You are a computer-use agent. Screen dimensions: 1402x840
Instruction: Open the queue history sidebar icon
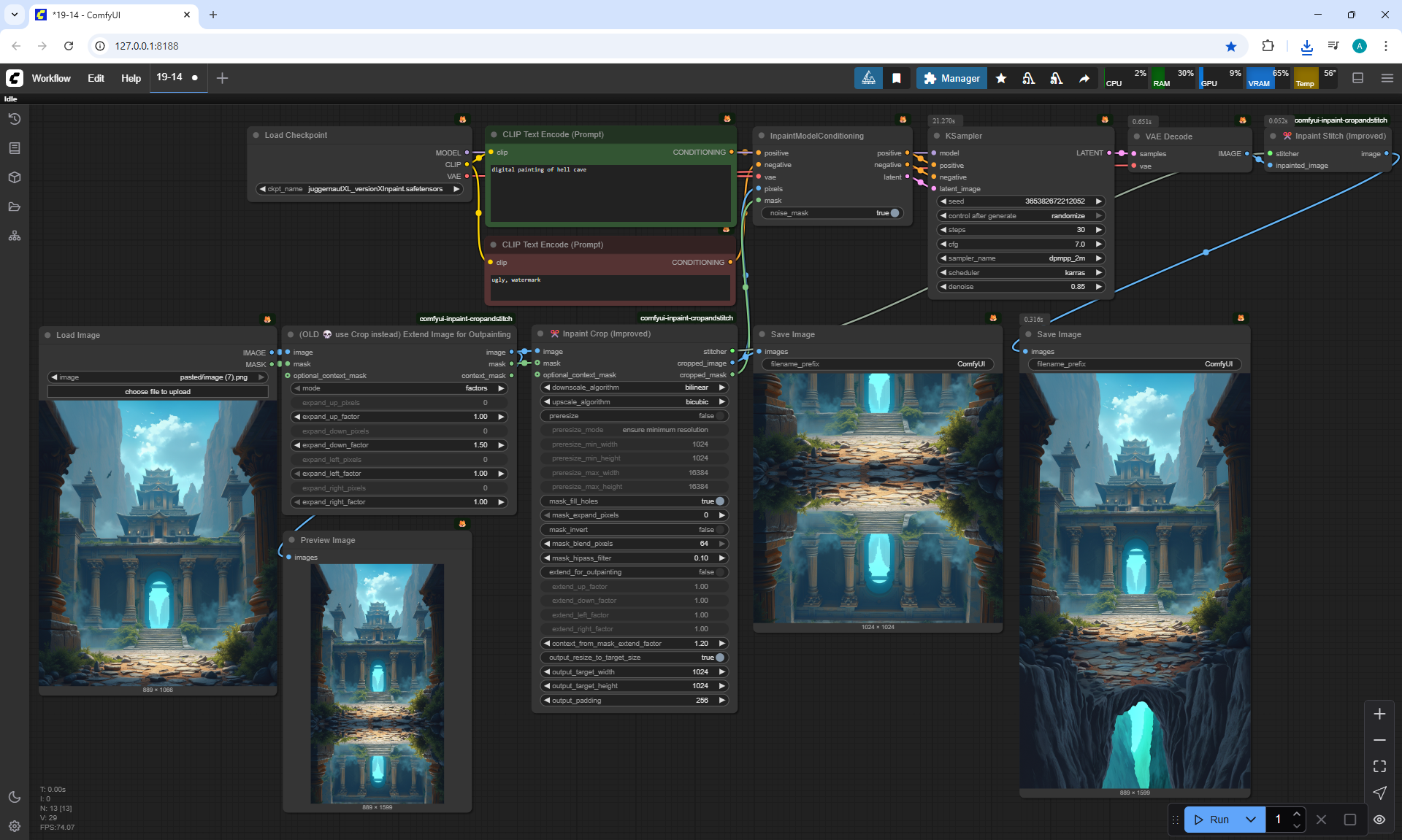(15, 119)
